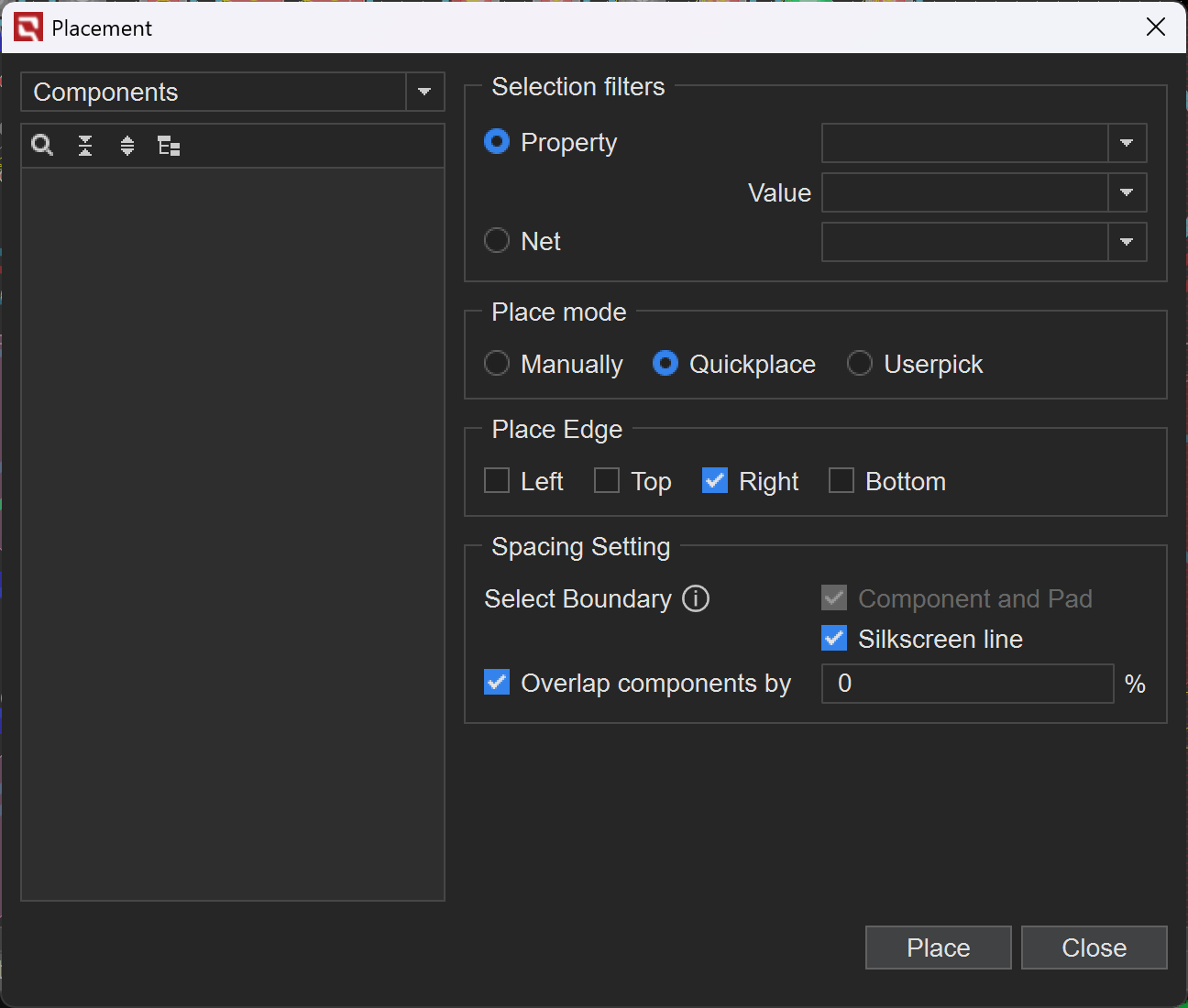The height and width of the screenshot is (1008, 1188).
Task: Choose Manually place mode
Action: tap(497, 364)
